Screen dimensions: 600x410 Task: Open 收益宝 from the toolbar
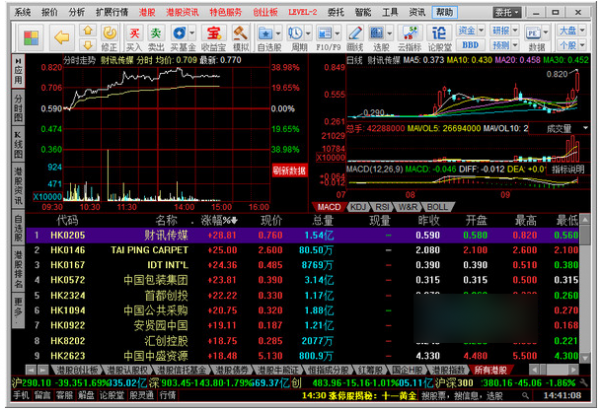pyautogui.click(x=214, y=38)
